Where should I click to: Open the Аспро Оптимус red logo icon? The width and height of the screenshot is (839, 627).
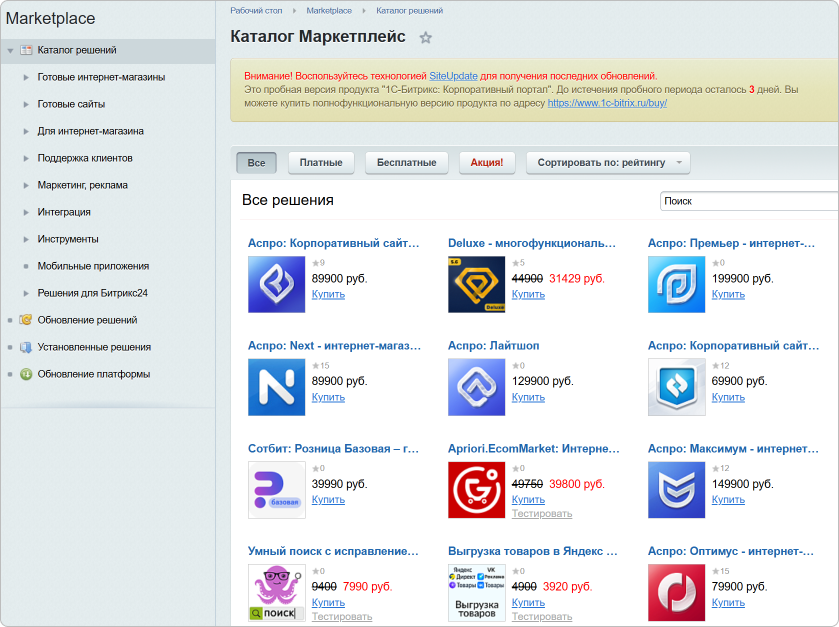[676, 592]
